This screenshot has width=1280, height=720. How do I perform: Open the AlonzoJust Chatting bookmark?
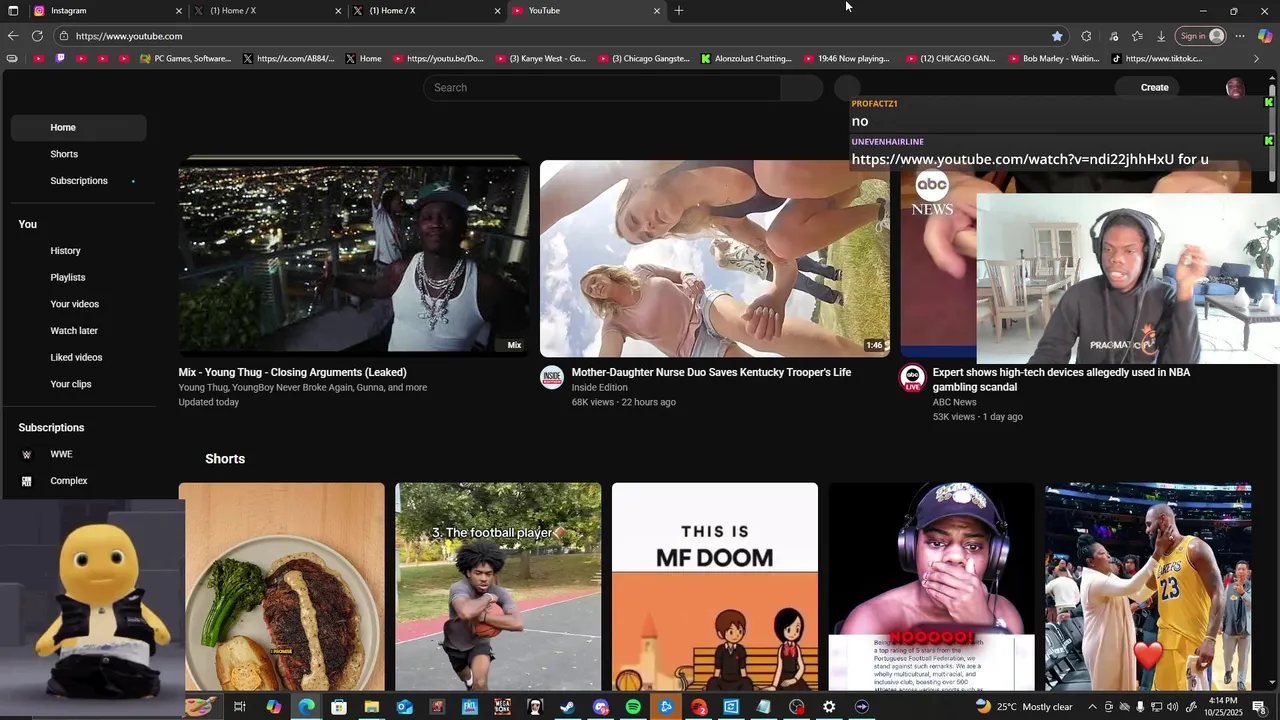[x=746, y=59]
